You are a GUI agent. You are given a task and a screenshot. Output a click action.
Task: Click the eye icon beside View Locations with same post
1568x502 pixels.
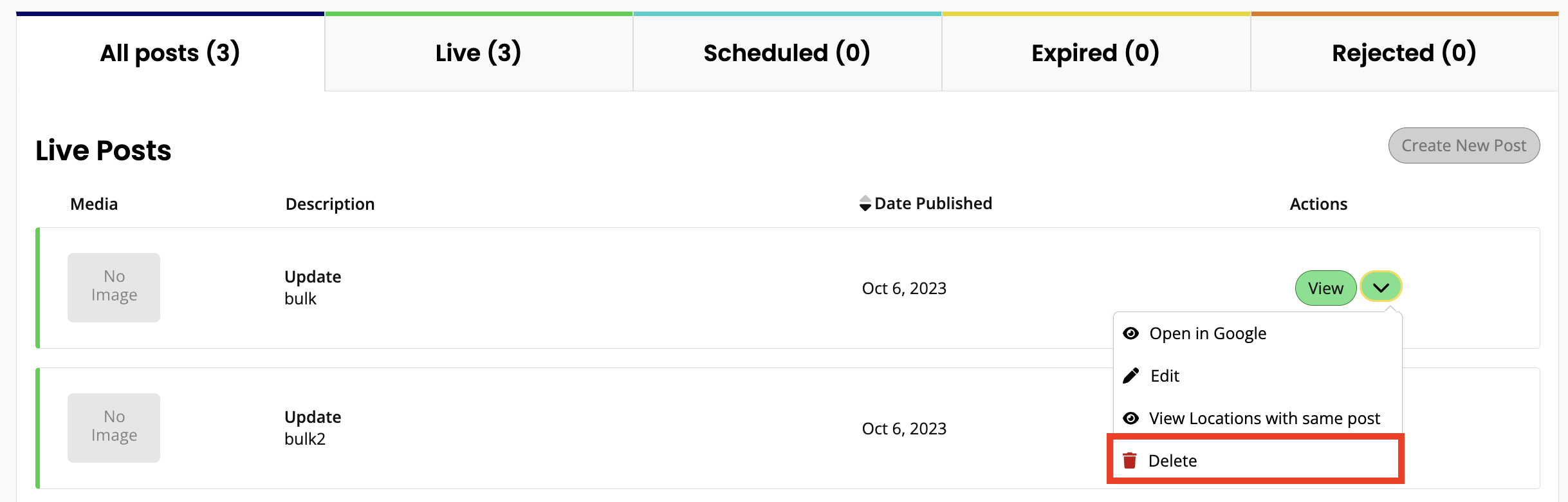pos(1131,418)
